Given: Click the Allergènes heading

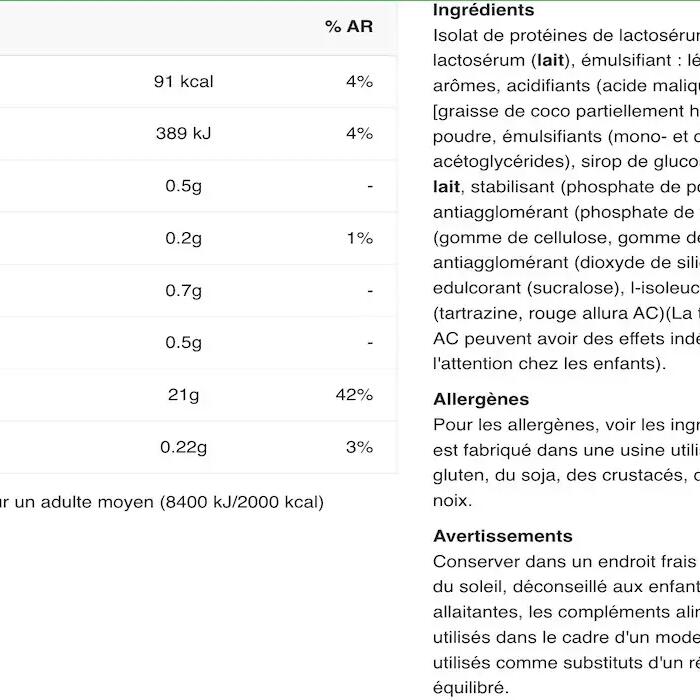Looking at the screenshot, I should tap(481, 399).
